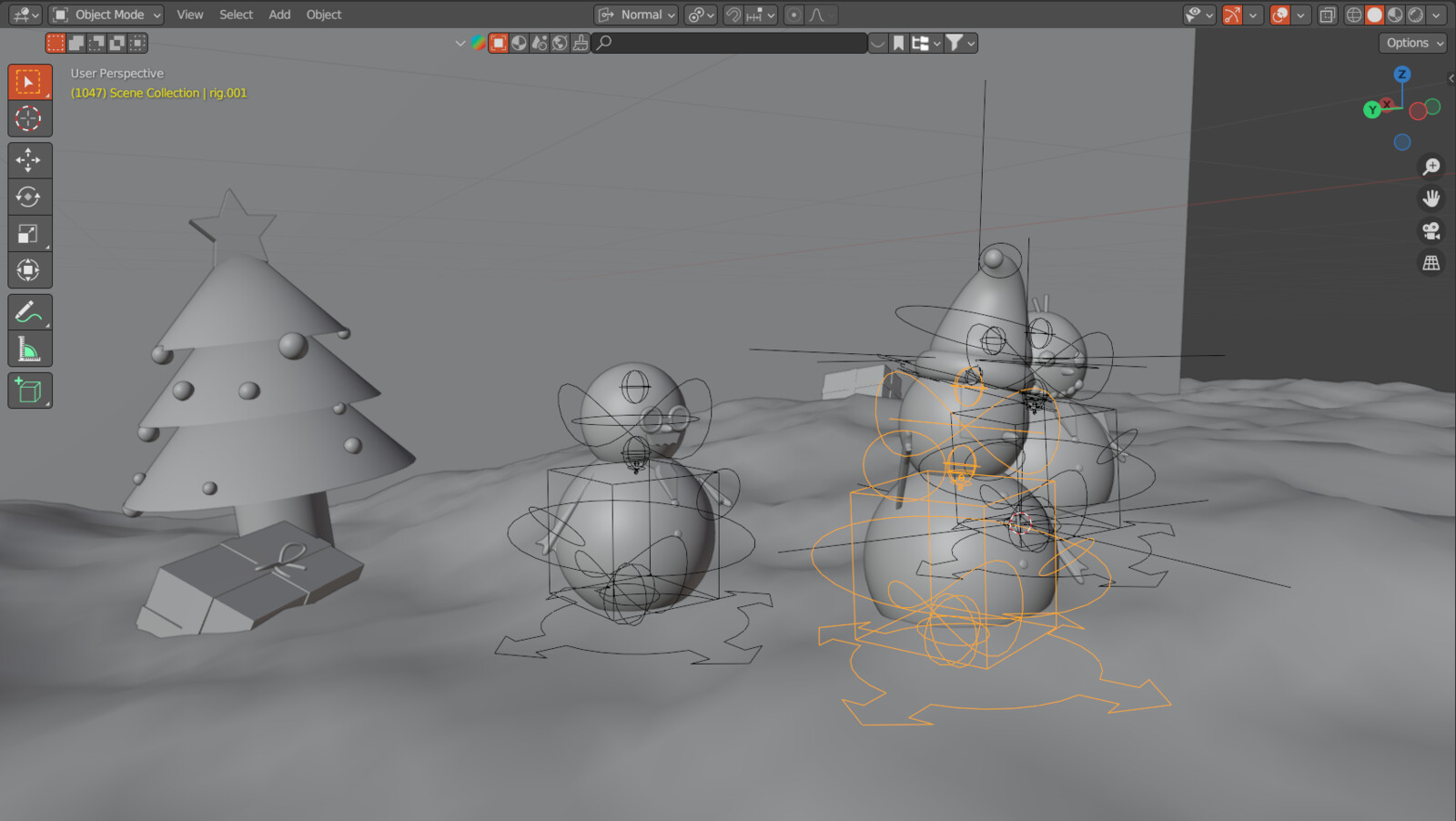Expand the chevron left of filter icons
Viewport: 1456px width, 821px height.
(x=460, y=43)
